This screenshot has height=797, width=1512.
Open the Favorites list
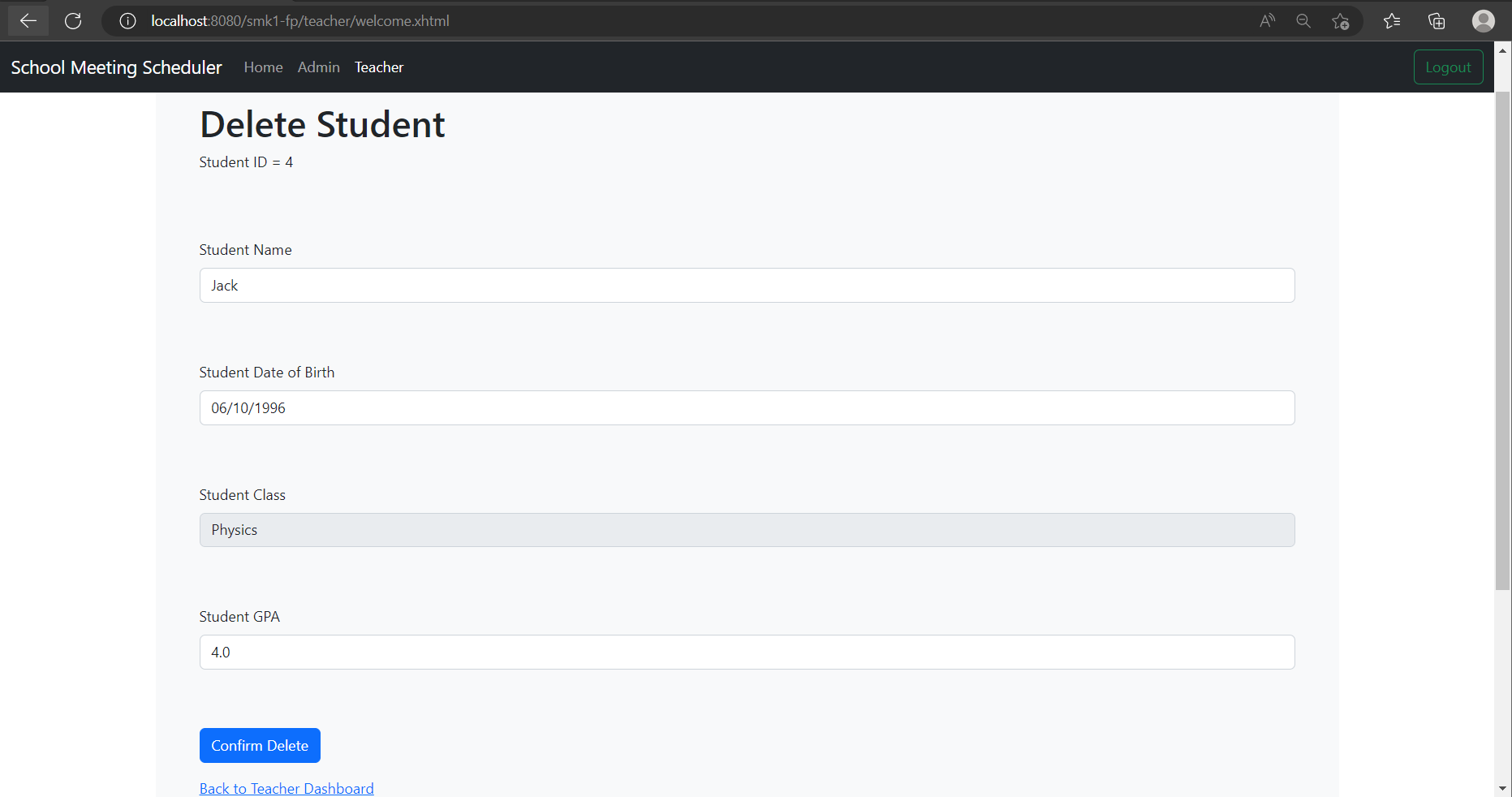[x=1392, y=21]
